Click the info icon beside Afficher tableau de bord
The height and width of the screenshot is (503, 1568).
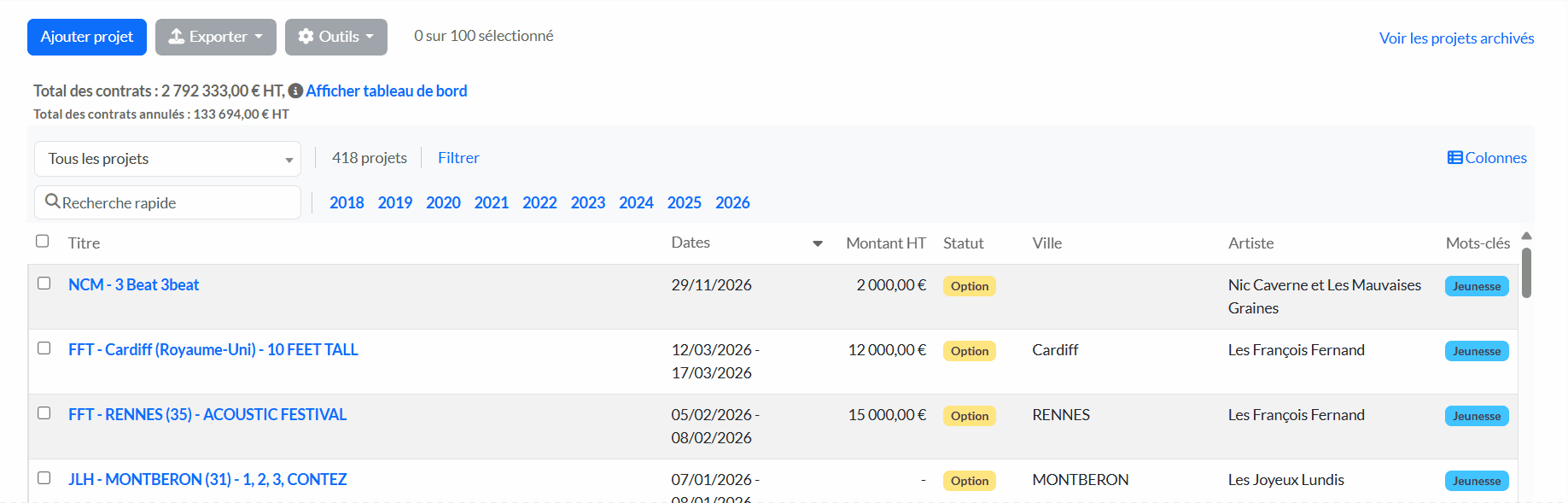pyautogui.click(x=295, y=91)
